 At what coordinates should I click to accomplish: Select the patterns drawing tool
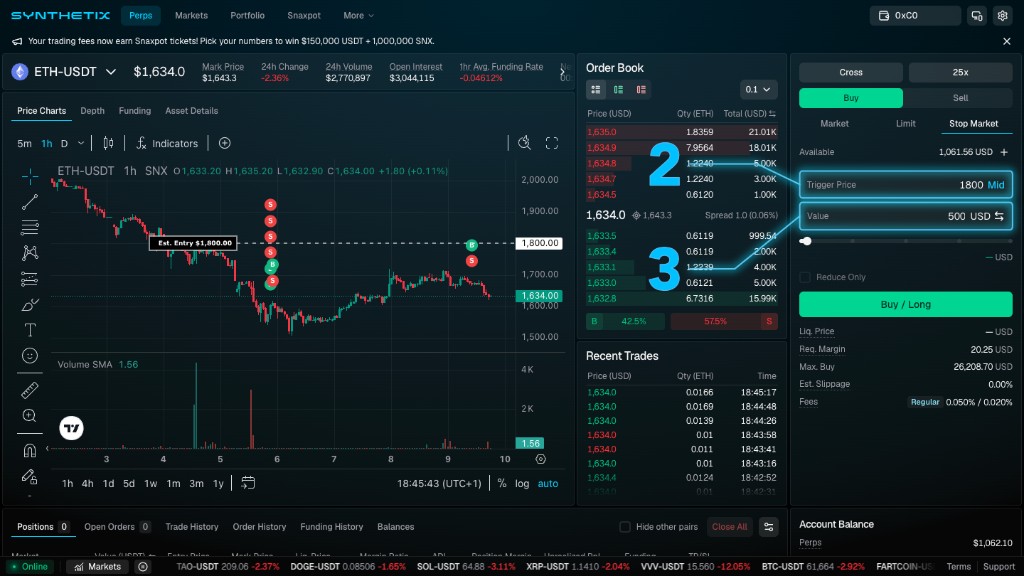[x=29, y=253]
